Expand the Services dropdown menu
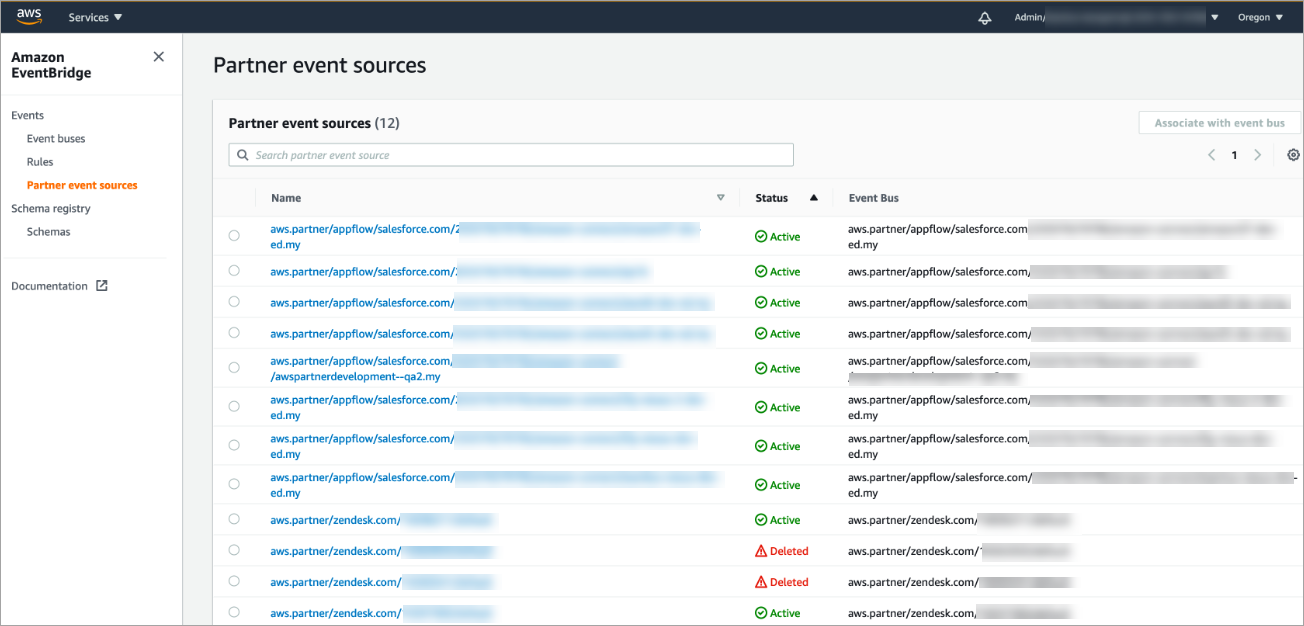Screen dimensions: 1304x626 (95, 17)
